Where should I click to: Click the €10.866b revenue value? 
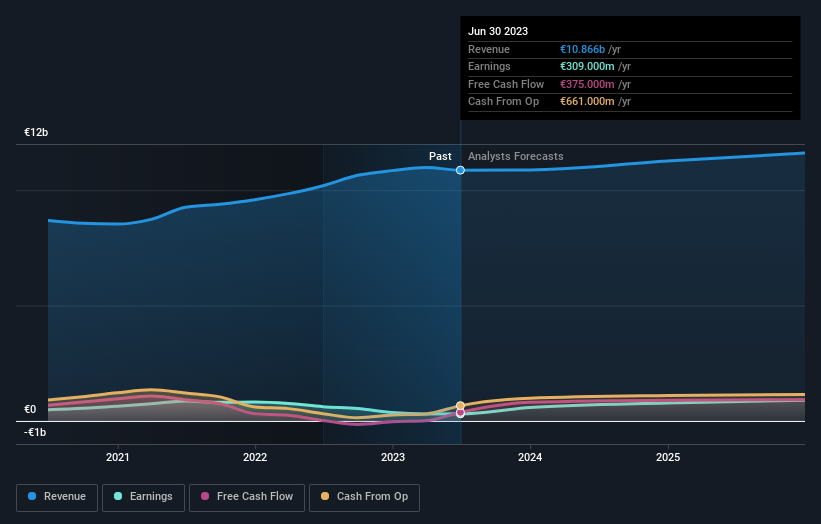coord(582,49)
